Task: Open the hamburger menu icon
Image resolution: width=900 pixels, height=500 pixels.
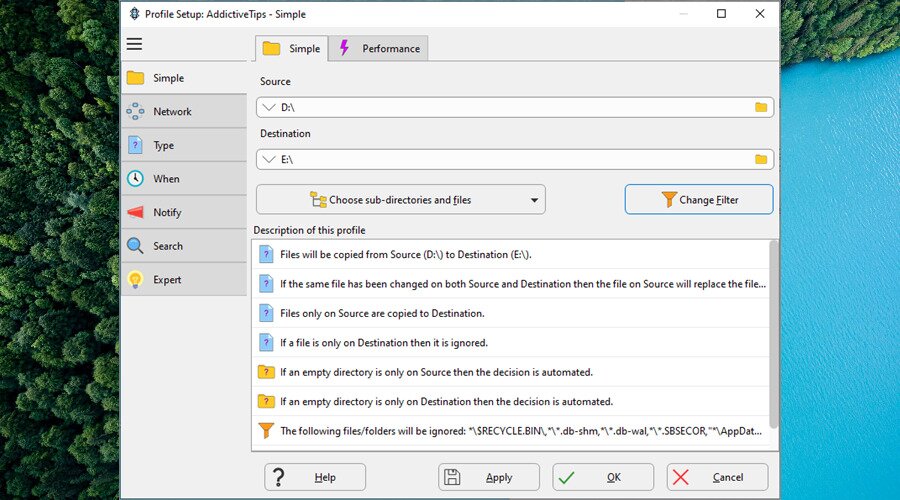Action: 134,44
